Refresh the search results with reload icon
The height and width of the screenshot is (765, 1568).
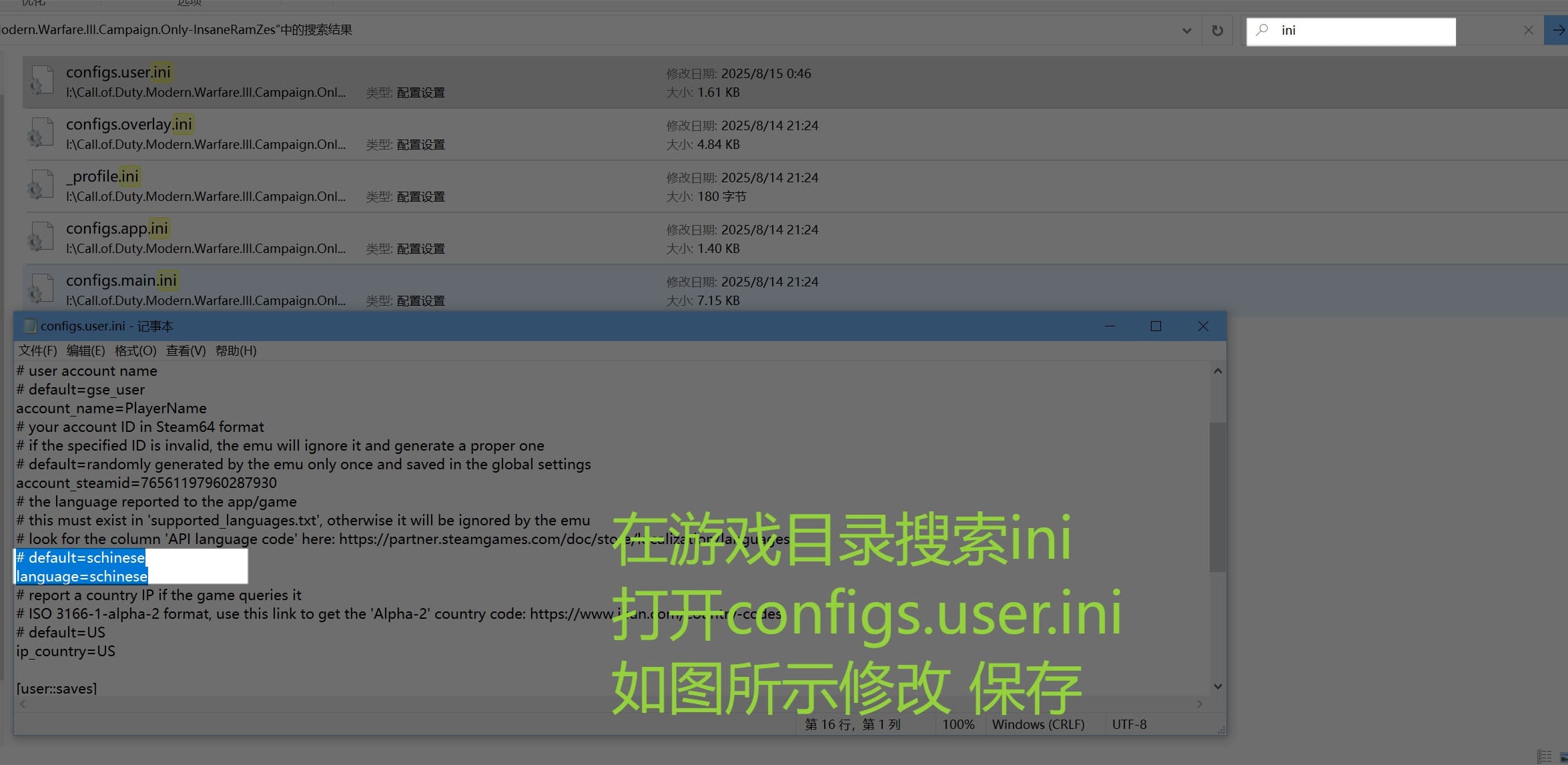(1217, 31)
